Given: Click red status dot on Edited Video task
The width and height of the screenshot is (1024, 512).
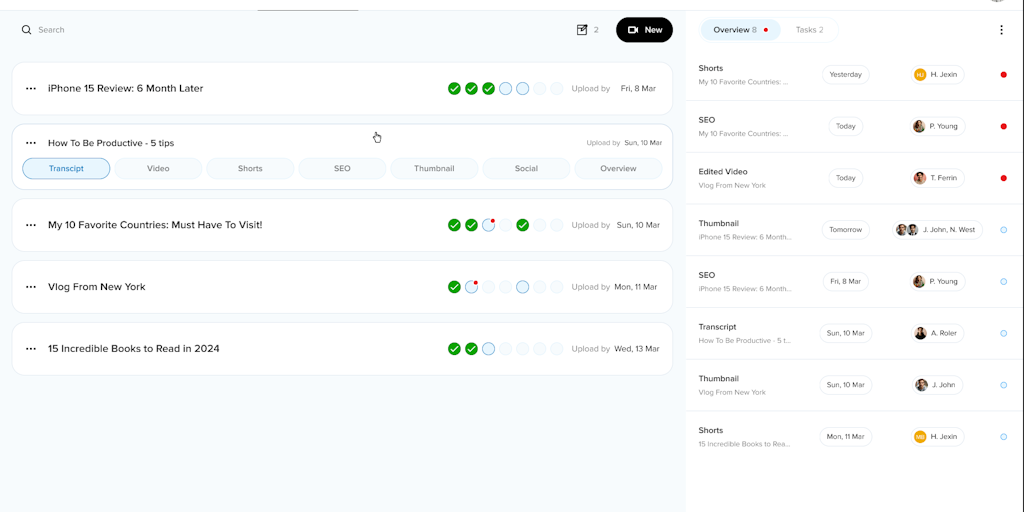Looking at the screenshot, I should (1003, 178).
